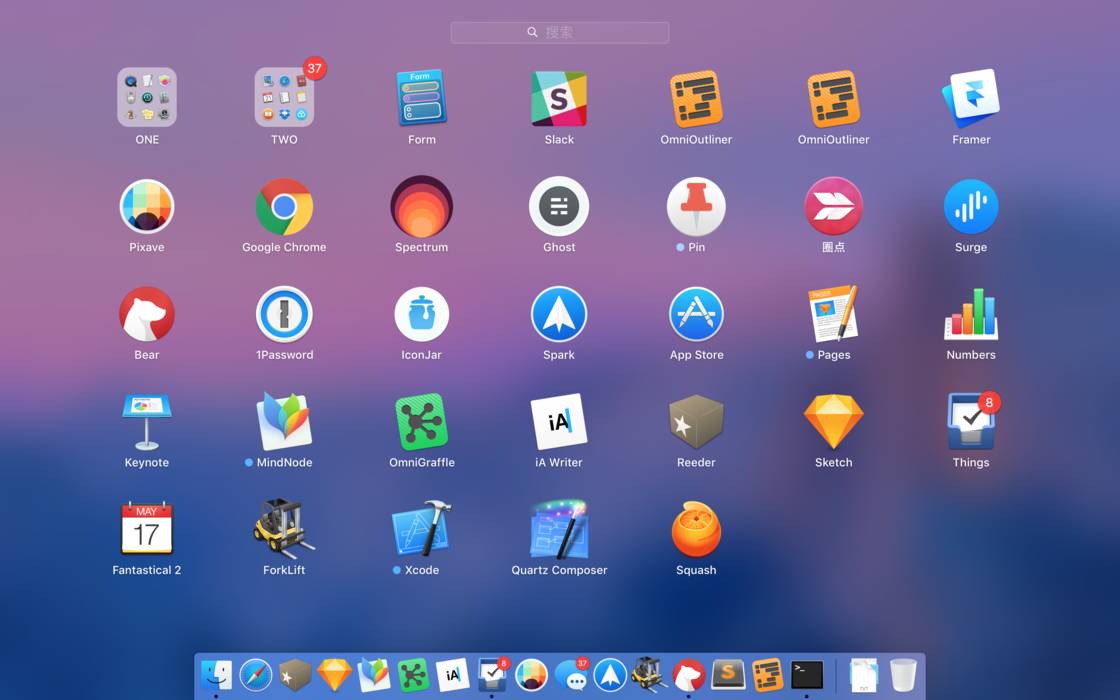Open ForkLift from the Dock
This screenshot has width=1120, height=700.
(x=649, y=675)
